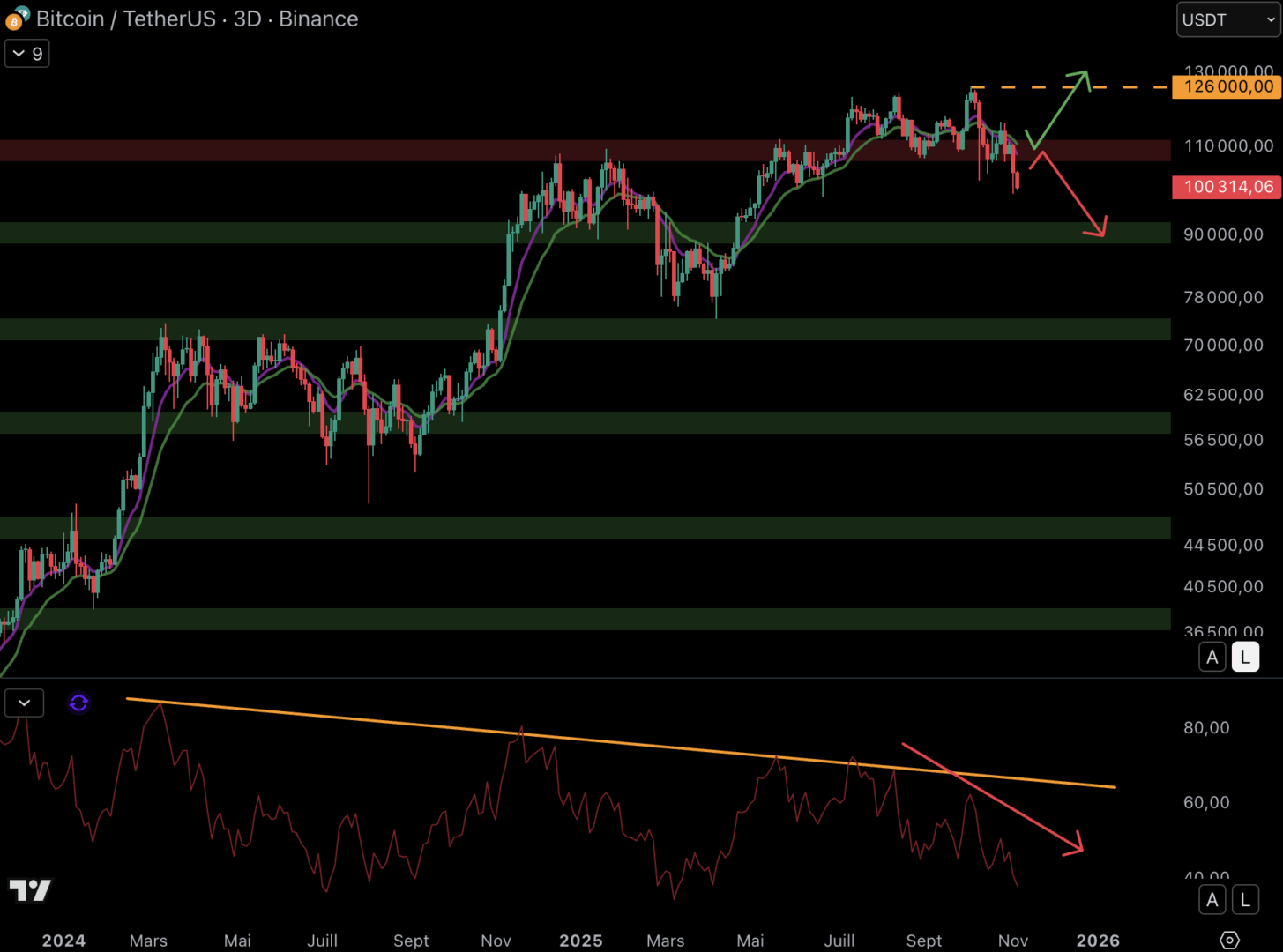The width and height of the screenshot is (1283, 952).
Task: Open the USDT currency dropdown
Action: 1228,19
